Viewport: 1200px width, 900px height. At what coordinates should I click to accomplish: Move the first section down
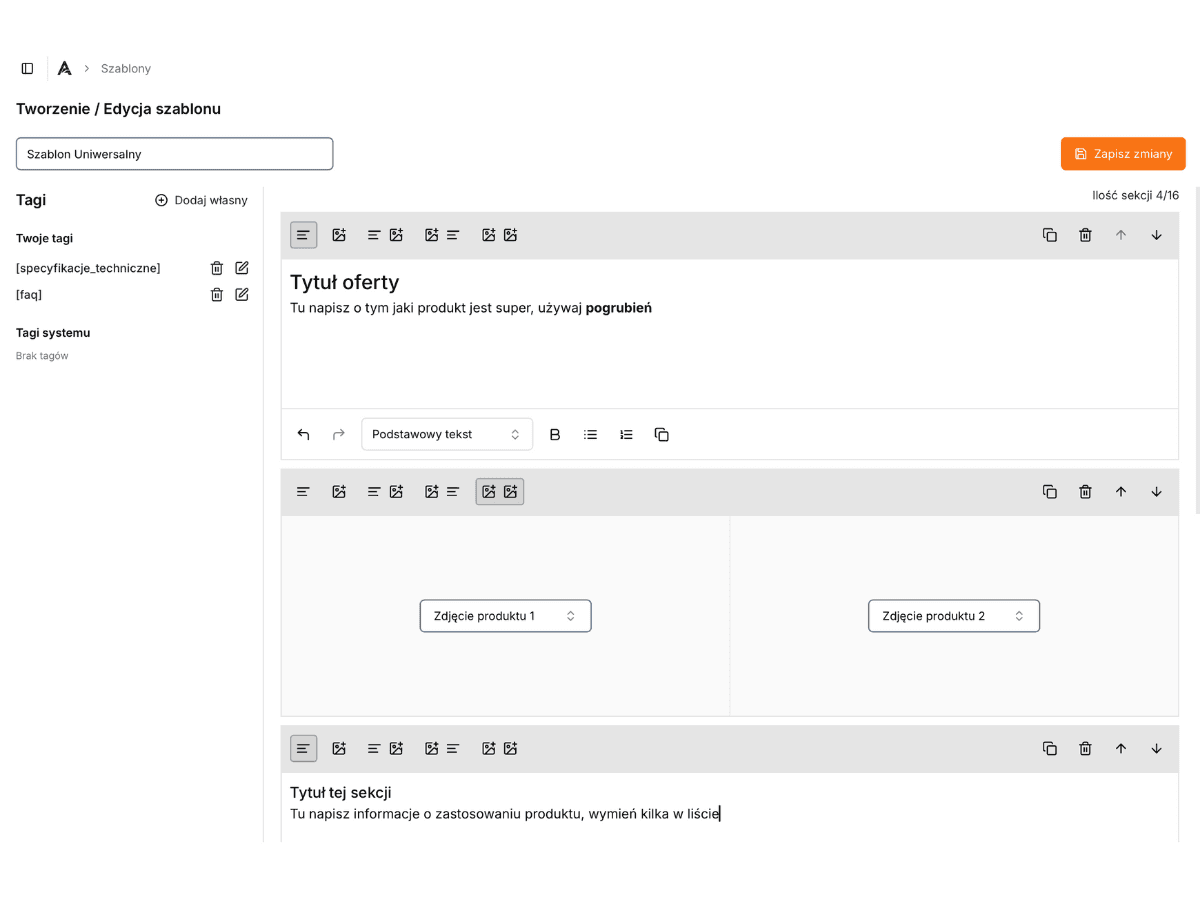[x=1157, y=235]
